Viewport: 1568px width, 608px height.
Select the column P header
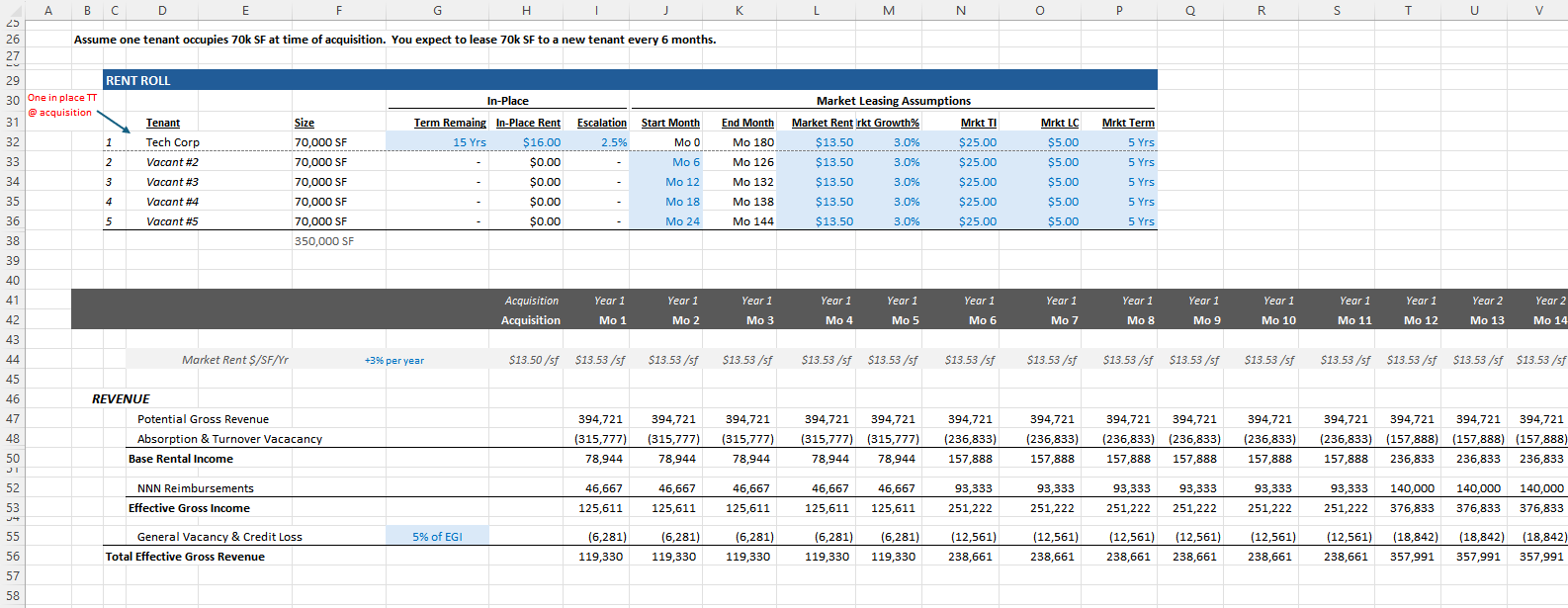(x=1119, y=10)
